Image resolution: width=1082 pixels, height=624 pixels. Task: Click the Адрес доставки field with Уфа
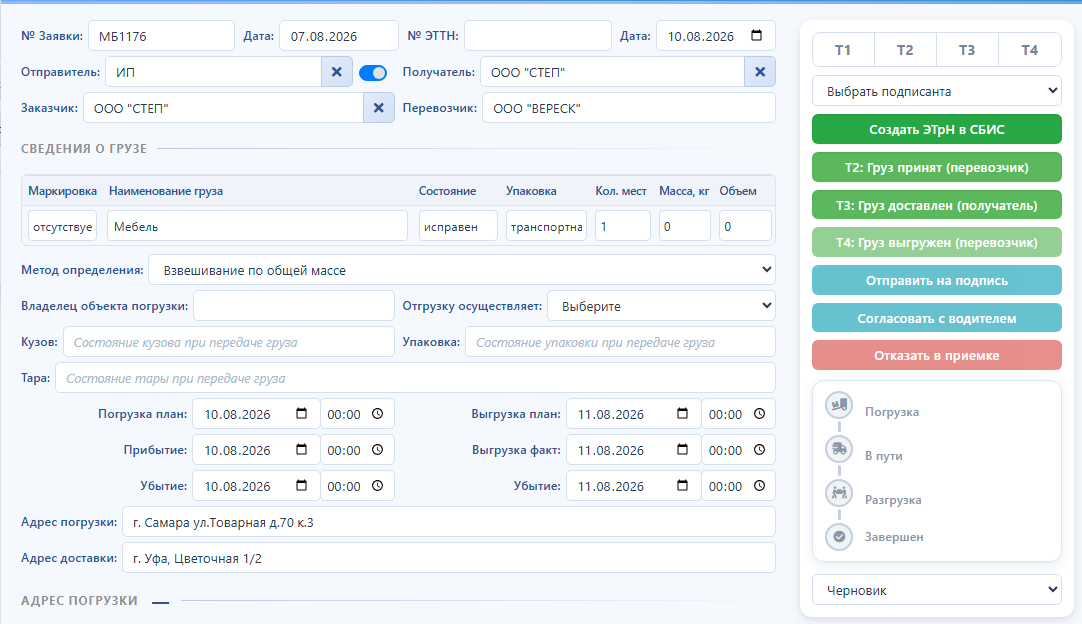coord(449,558)
